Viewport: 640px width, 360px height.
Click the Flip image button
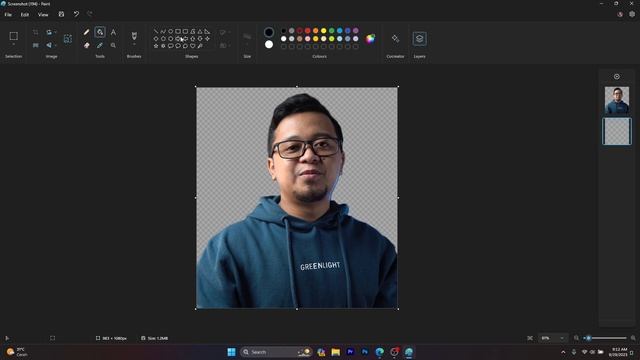click(49, 45)
